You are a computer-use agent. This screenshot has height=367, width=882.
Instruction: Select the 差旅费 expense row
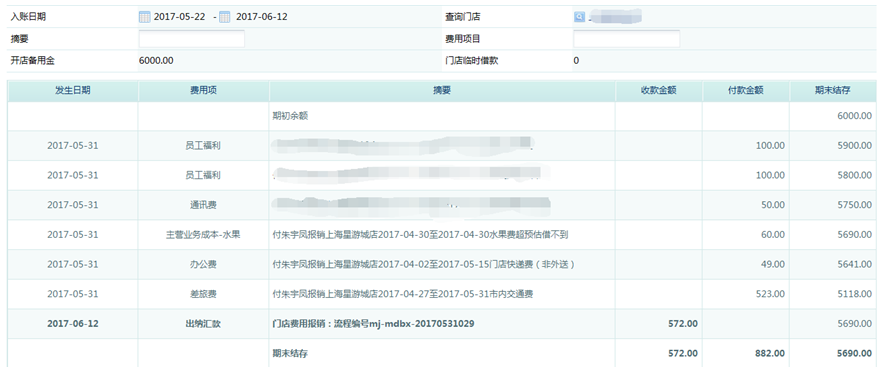442,294
